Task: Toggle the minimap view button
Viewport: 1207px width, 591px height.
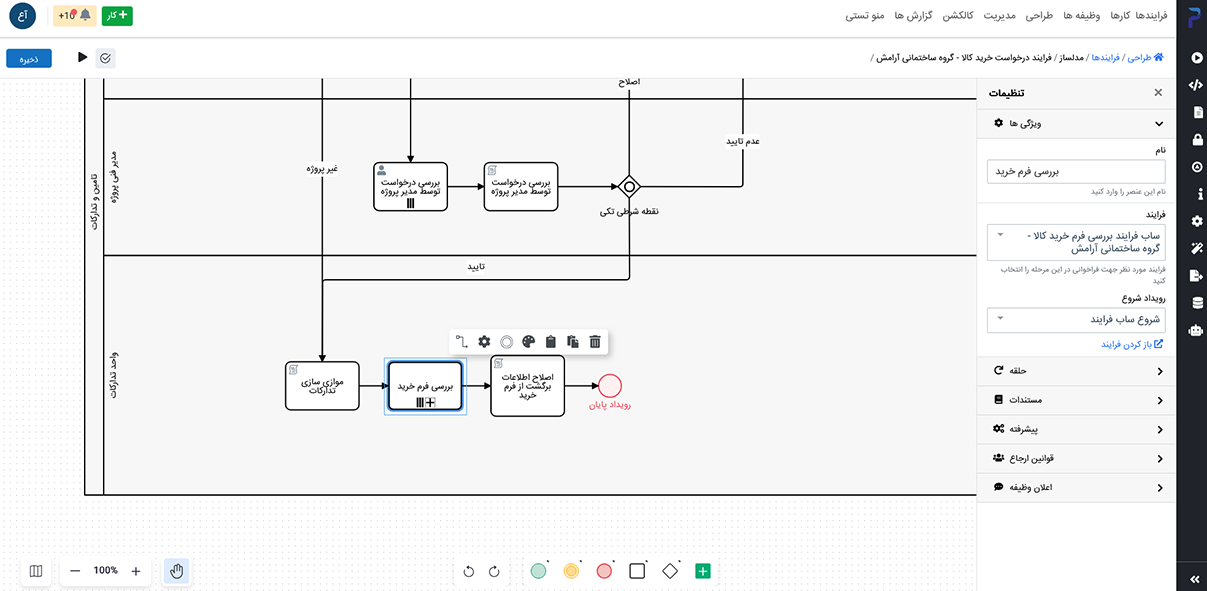Action: tap(36, 571)
